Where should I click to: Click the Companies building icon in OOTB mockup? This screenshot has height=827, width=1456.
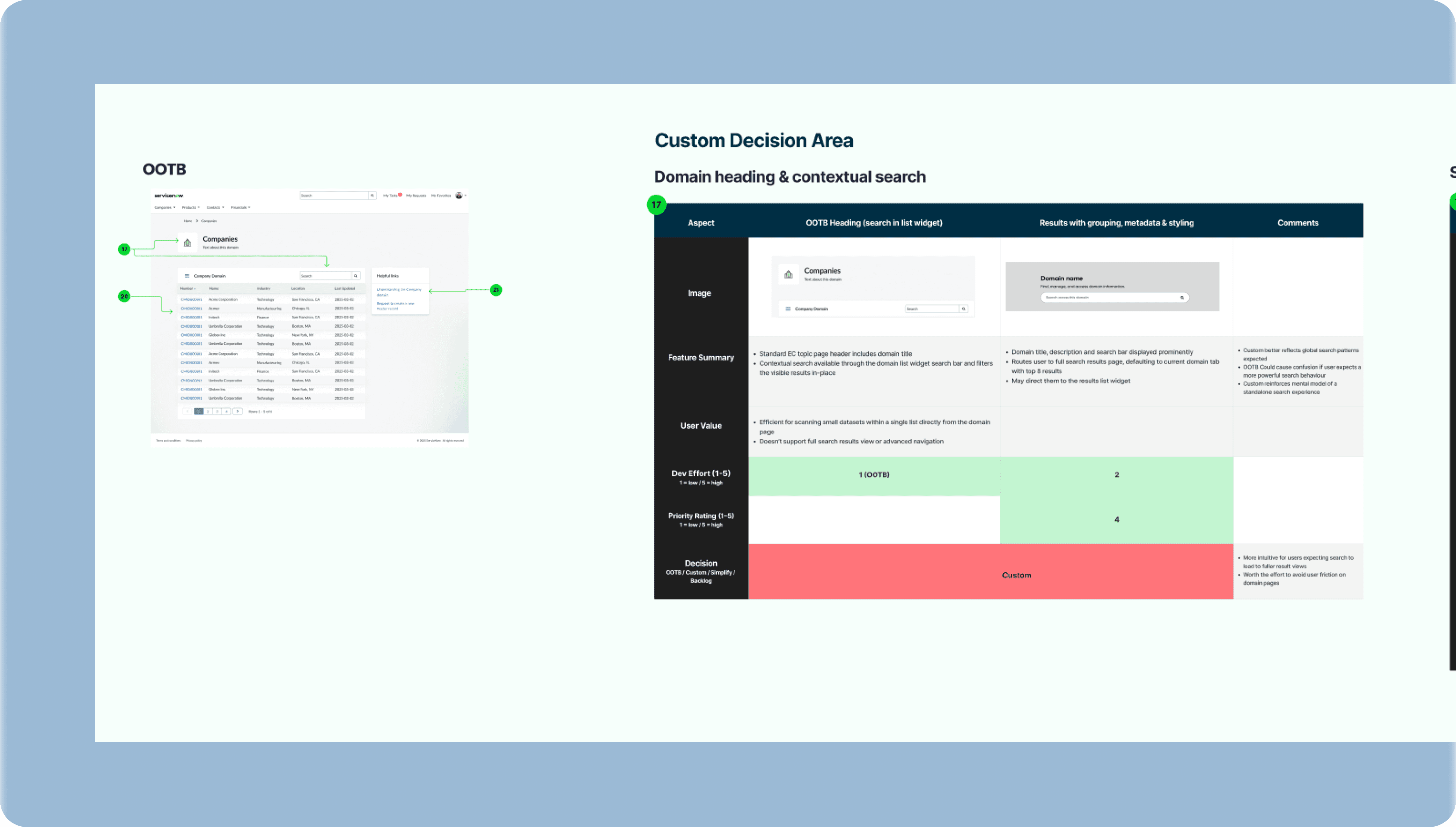[187, 242]
